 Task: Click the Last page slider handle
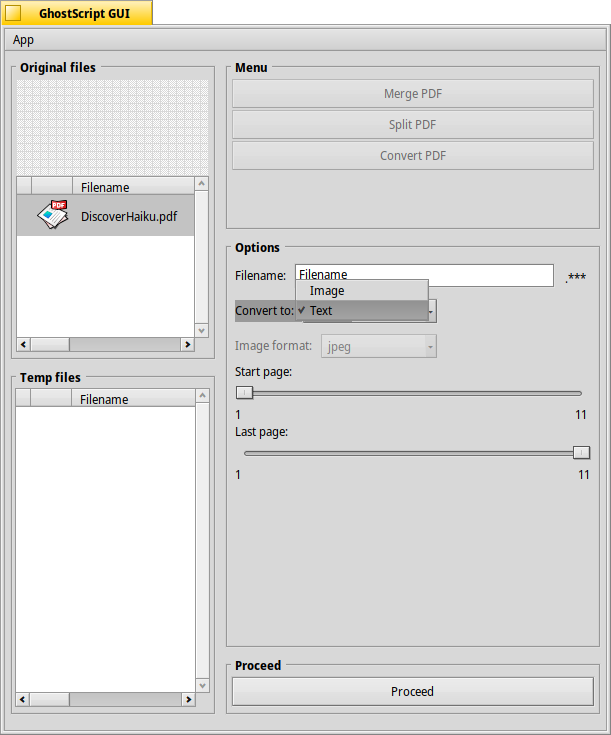(581, 453)
